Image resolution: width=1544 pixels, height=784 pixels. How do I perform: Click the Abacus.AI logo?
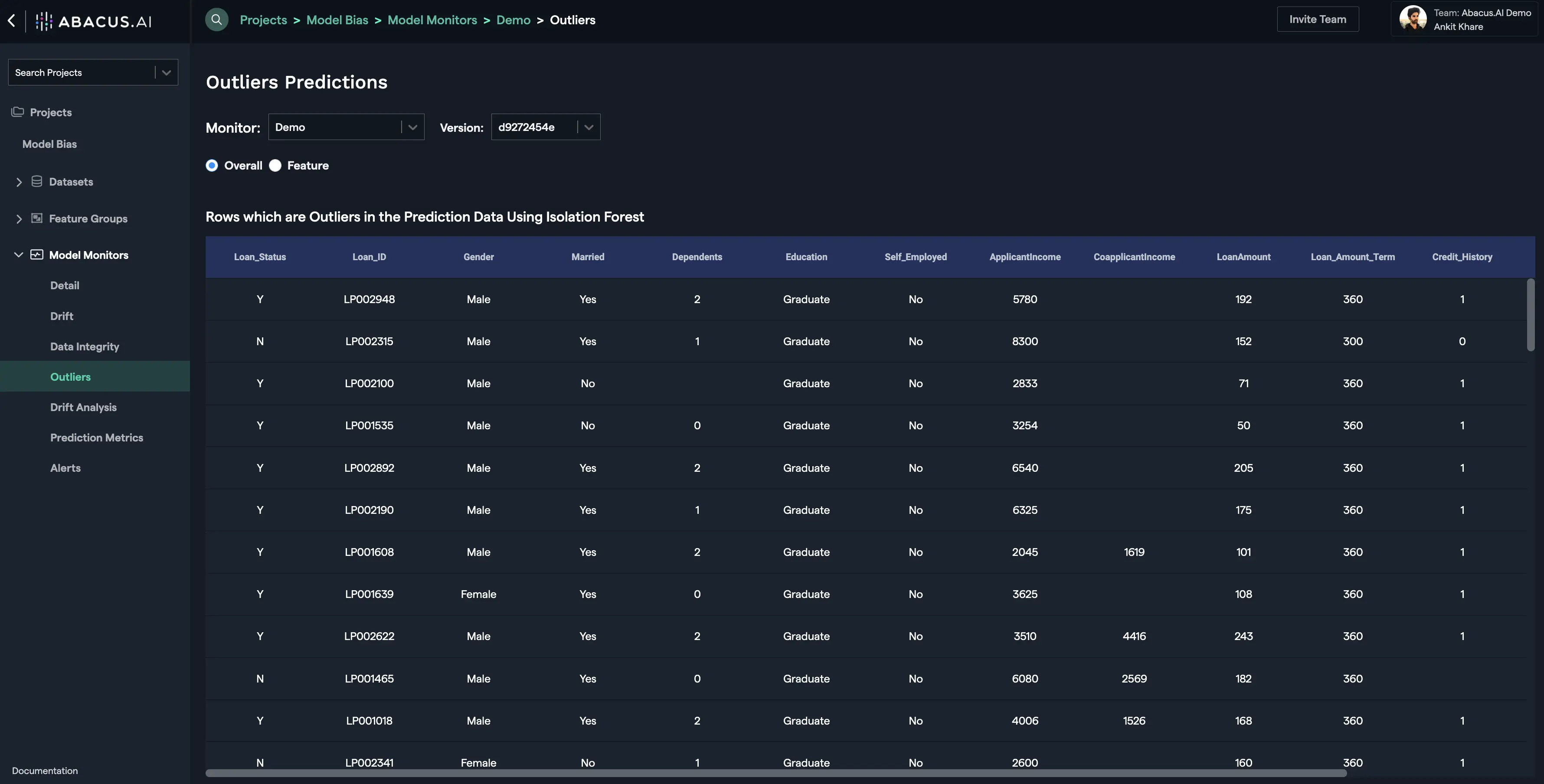coord(94,22)
